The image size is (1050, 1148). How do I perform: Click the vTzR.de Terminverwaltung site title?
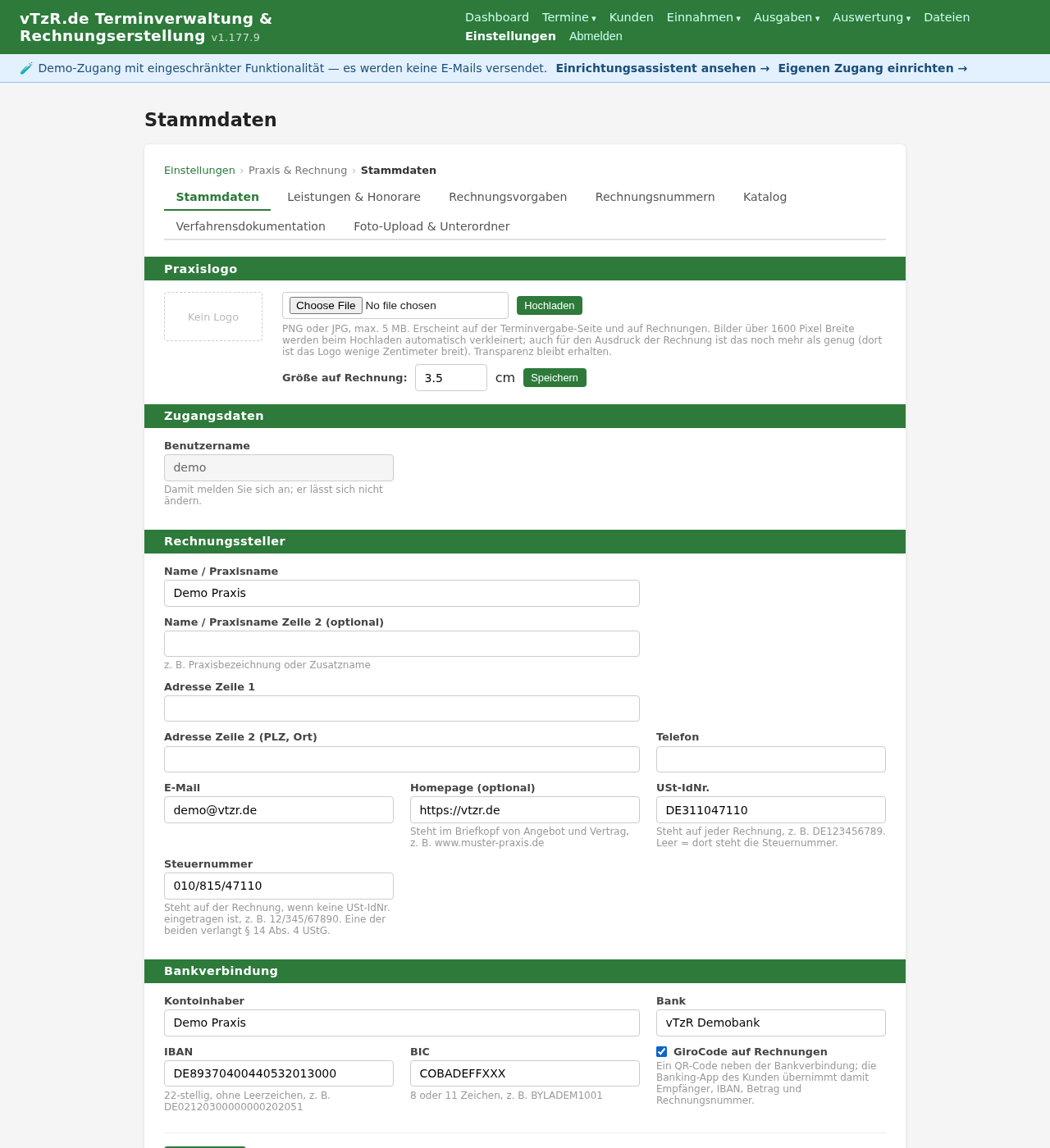[x=146, y=27]
